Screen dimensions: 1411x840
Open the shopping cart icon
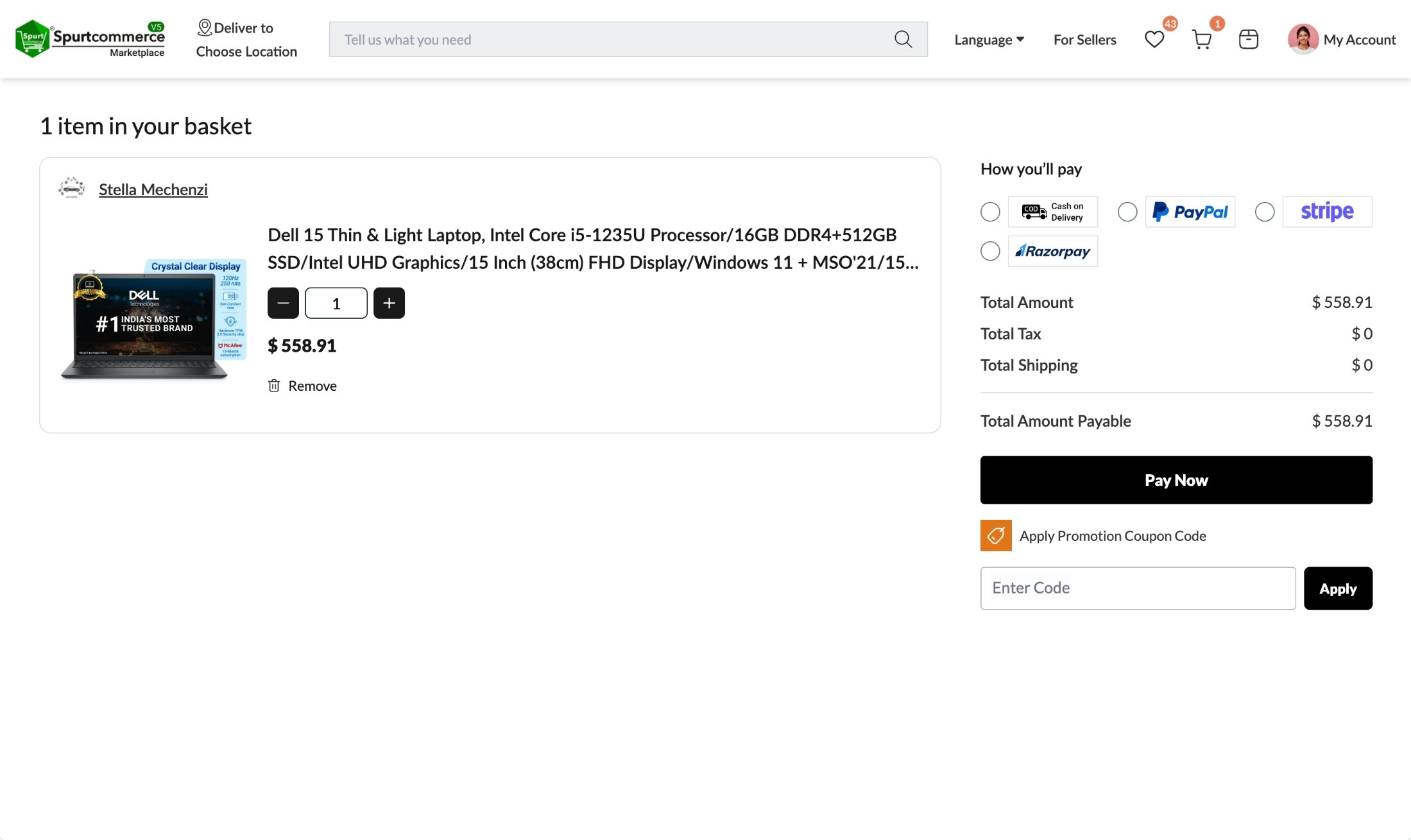(x=1202, y=40)
